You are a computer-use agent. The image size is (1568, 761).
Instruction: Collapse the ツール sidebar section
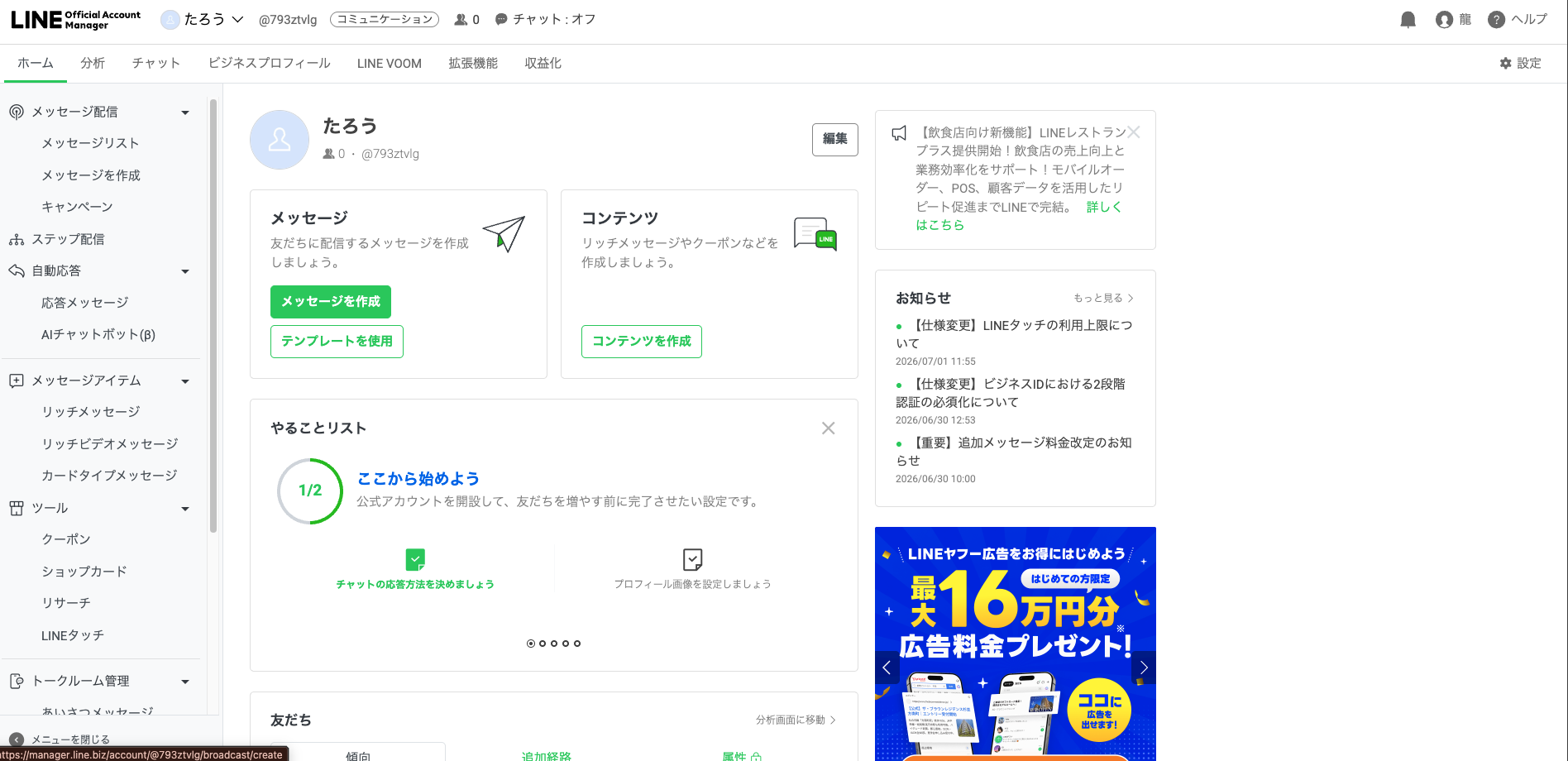click(x=185, y=509)
